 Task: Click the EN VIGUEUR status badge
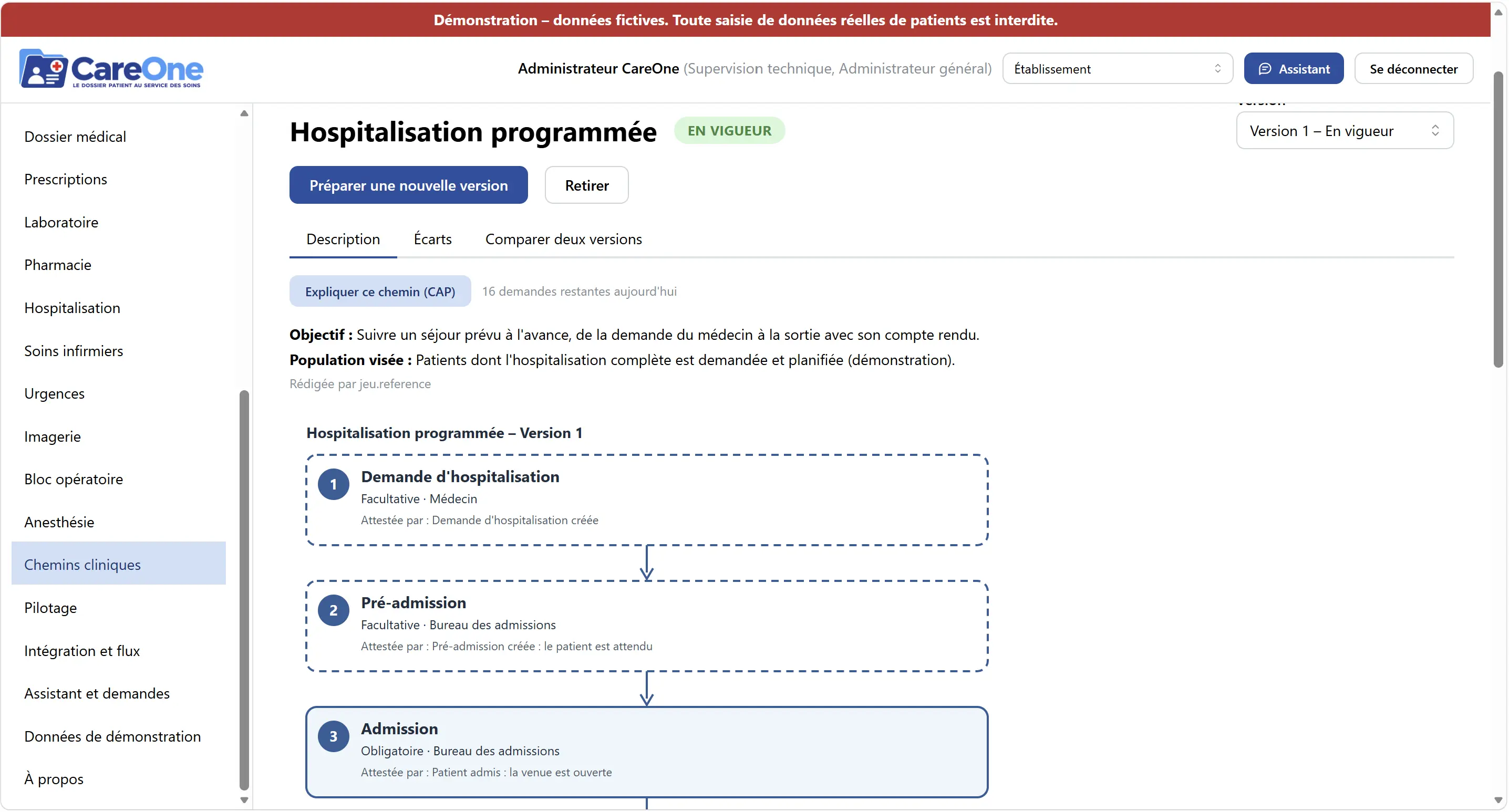[x=729, y=131]
